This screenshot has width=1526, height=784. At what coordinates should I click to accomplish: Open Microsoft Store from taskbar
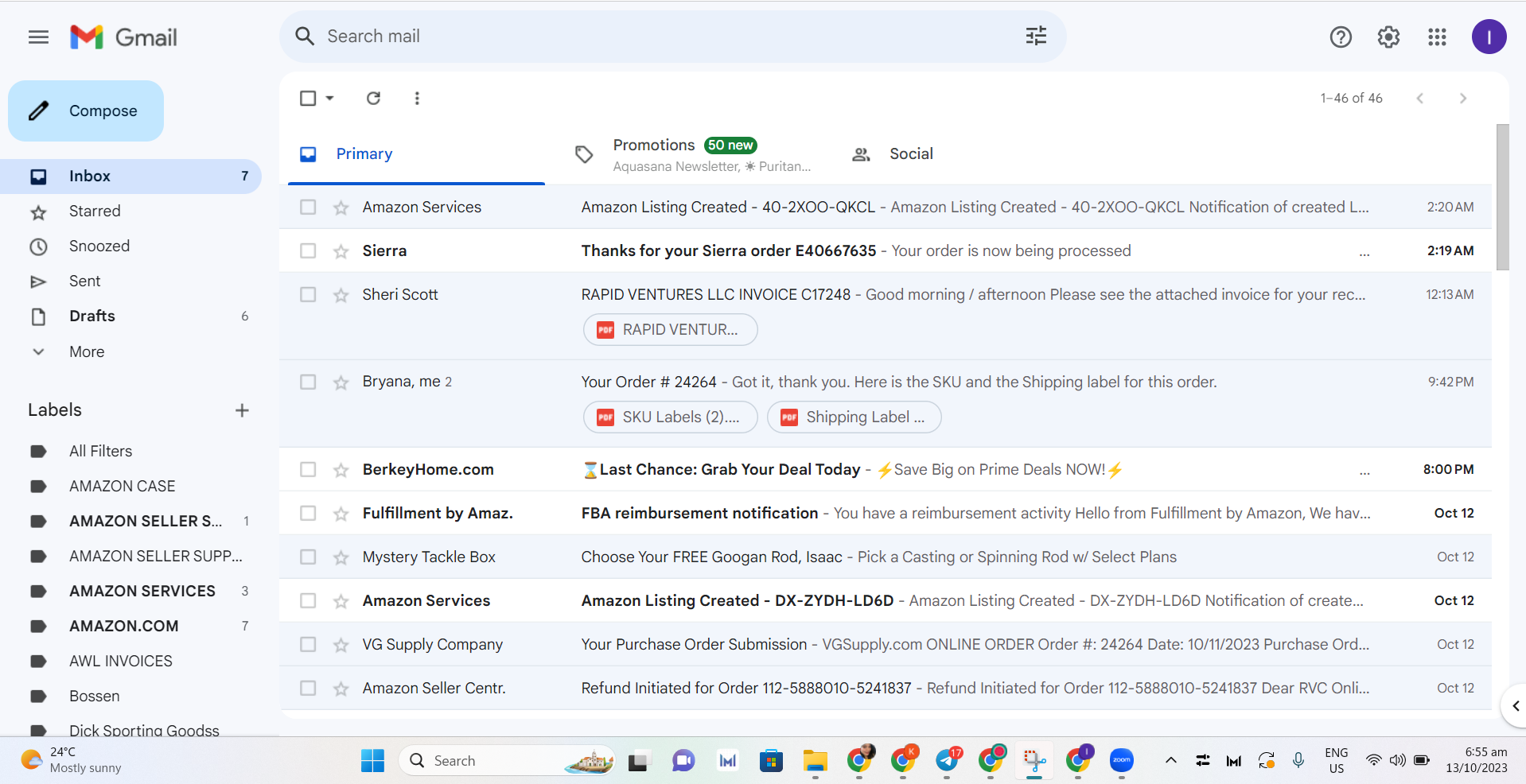pos(771,761)
